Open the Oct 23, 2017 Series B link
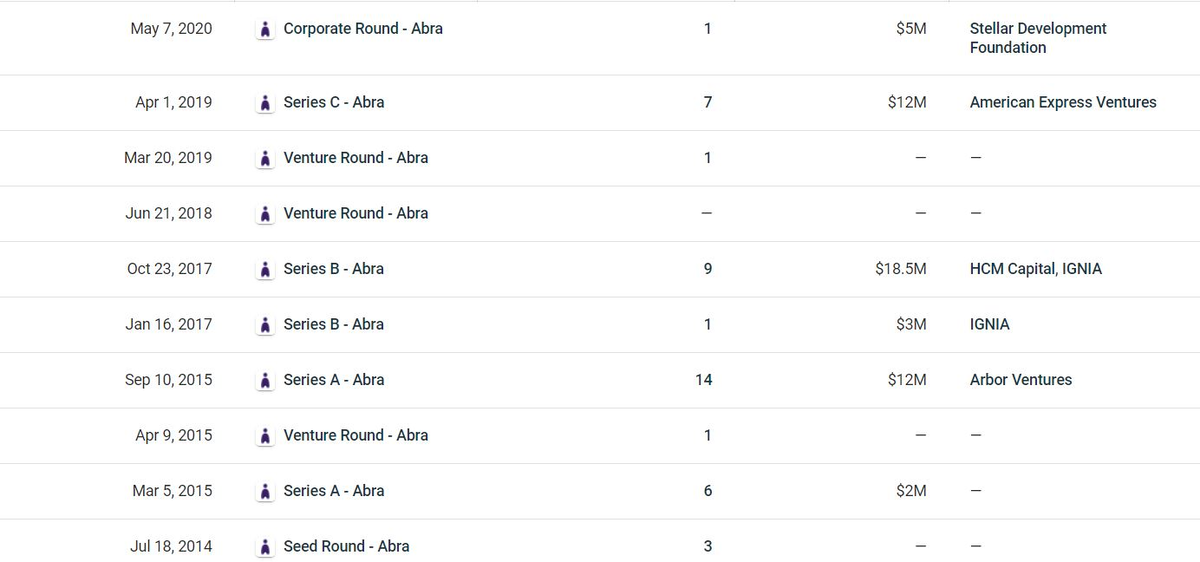This screenshot has height=562, width=1200. click(334, 268)
